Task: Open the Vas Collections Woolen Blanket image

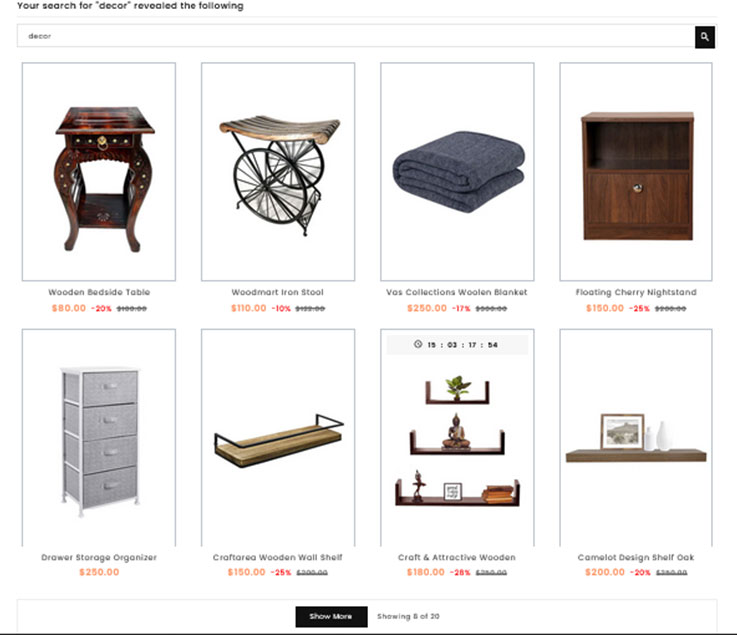Action: click(457, 172)
